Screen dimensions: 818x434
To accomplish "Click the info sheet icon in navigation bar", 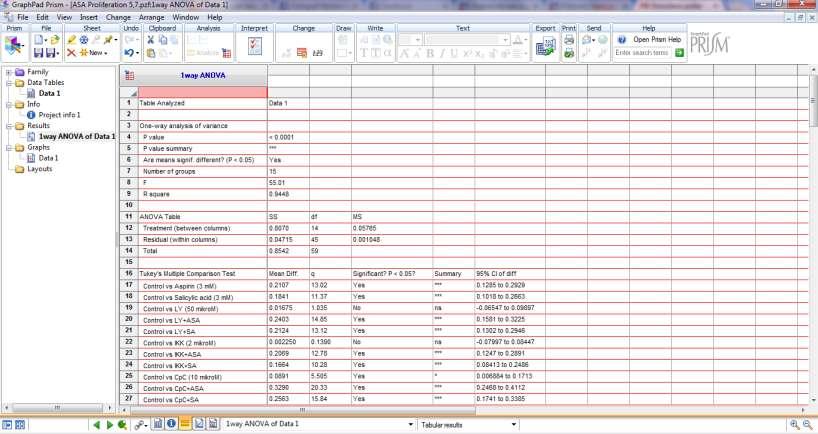I will (x=171, y=424).
